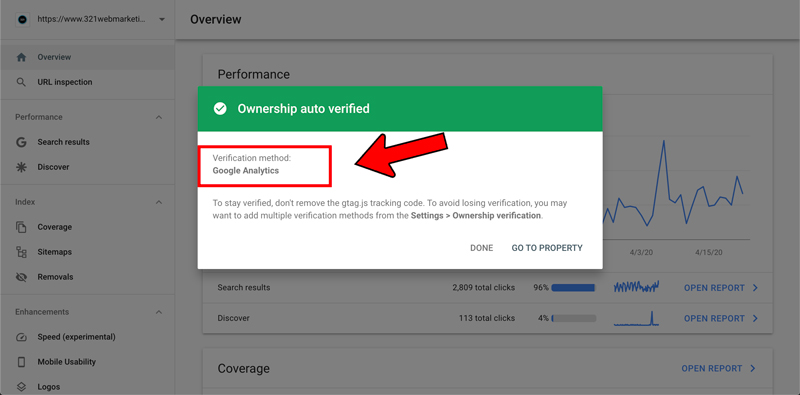This screenshot has height=395, width=800.
Task: Click GO TO PROPERTY in the dialog
Action: pos(547,248)
